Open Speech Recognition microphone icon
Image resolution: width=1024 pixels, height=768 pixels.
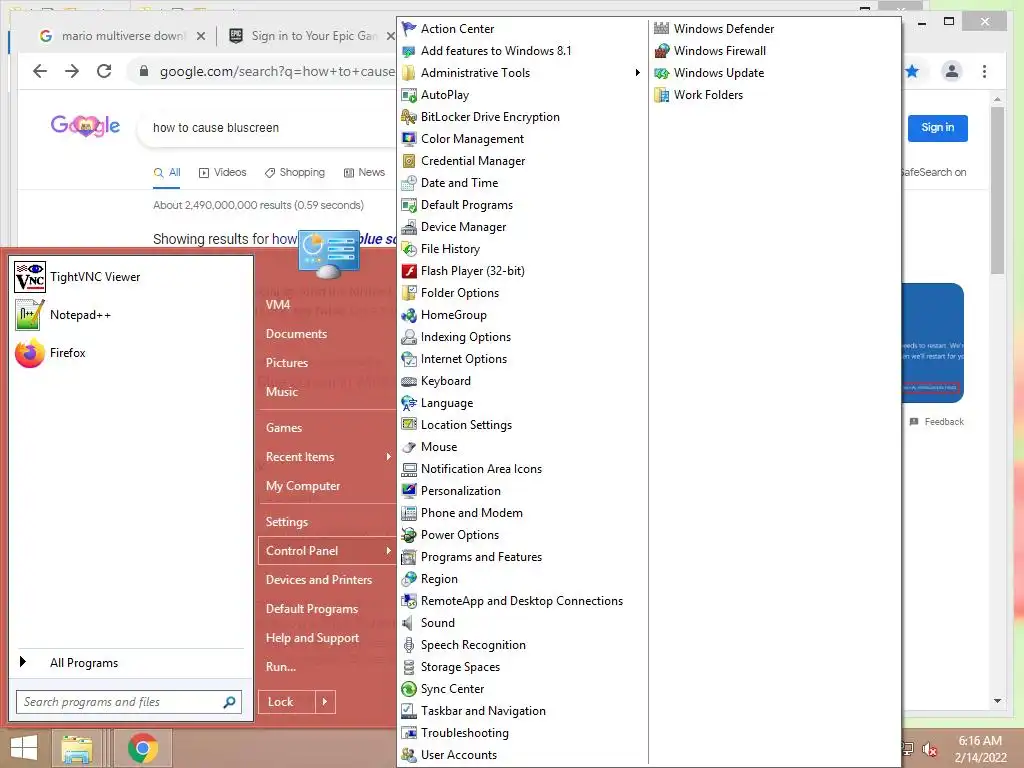pos(409,645)
